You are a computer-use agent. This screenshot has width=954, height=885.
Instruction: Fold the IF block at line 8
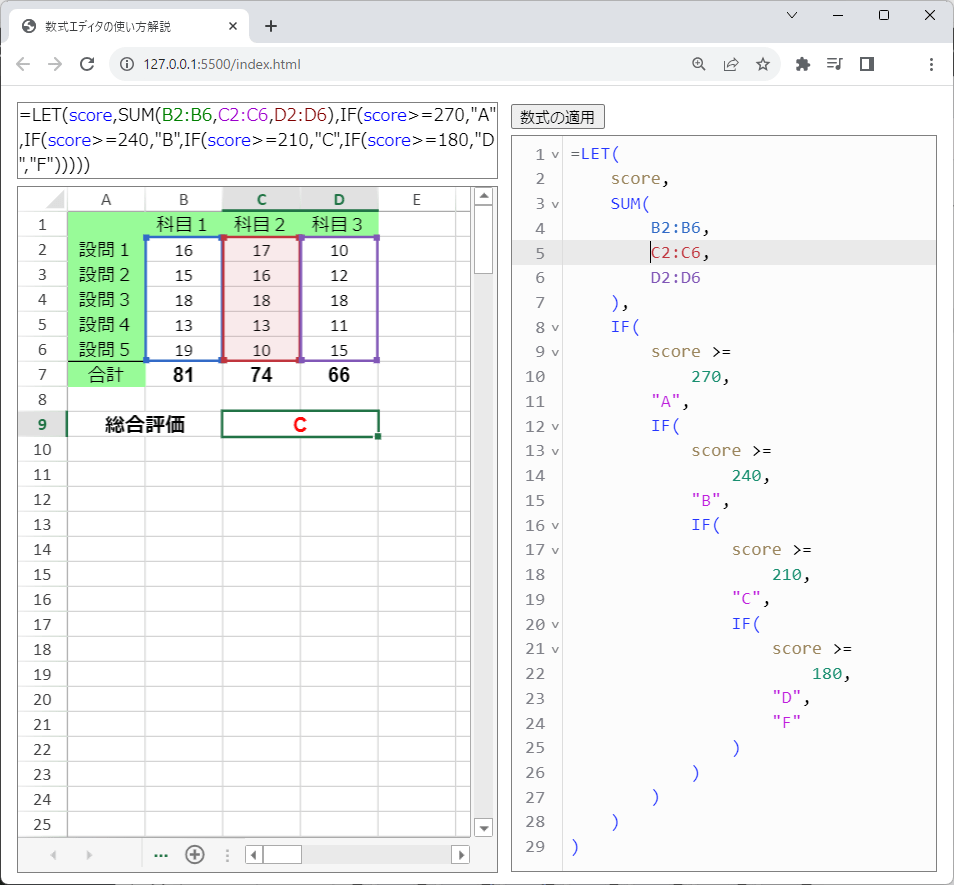[x=555, y=328]
